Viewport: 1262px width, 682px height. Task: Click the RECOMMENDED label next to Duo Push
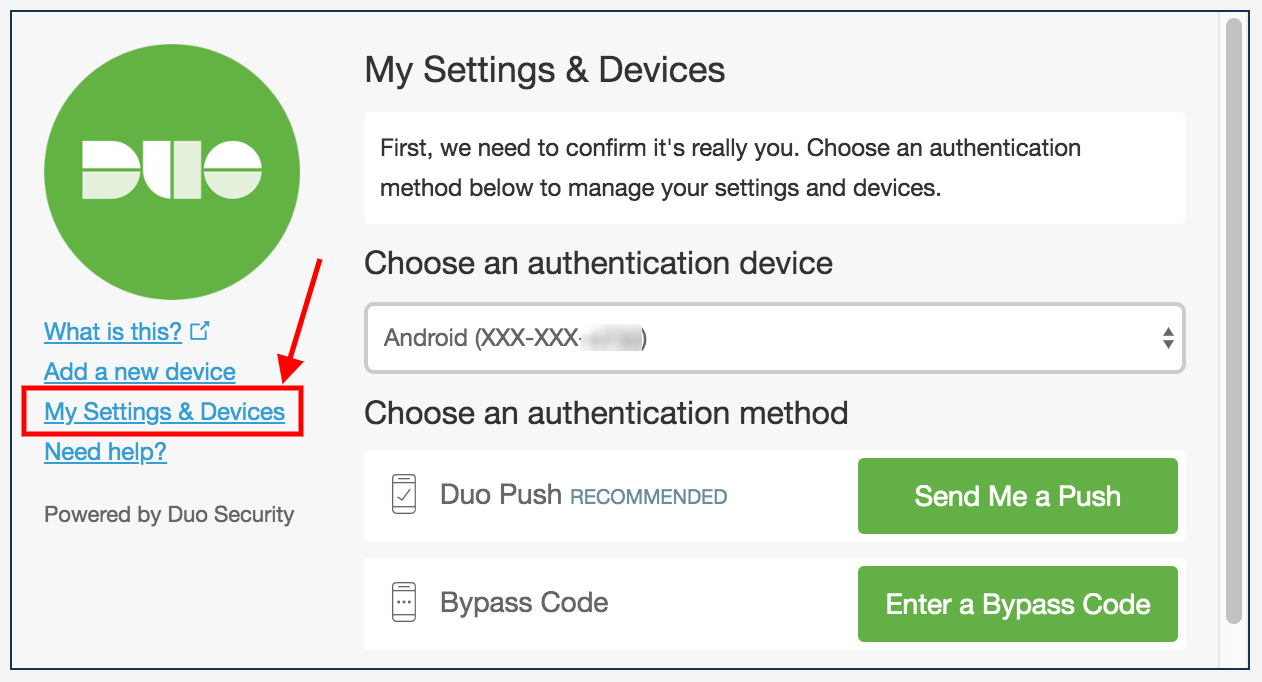pyautogui.click(x=649, y=496)
